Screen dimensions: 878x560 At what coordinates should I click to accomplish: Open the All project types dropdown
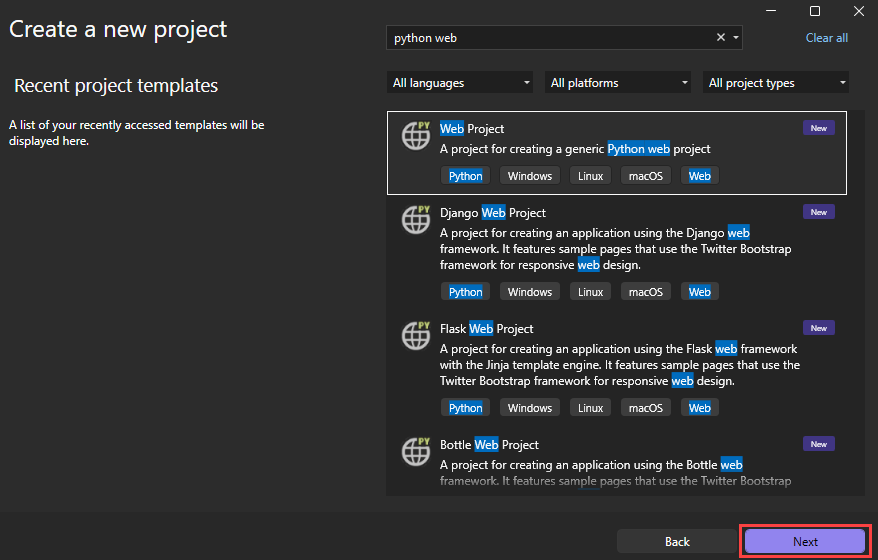(x=776, y=83)
